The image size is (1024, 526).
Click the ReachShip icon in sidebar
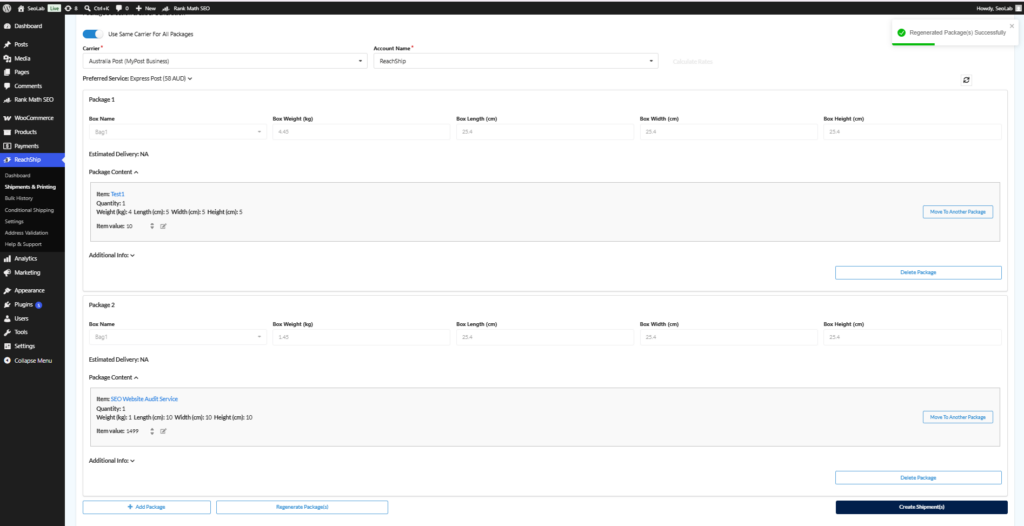(x=7, y=160)
